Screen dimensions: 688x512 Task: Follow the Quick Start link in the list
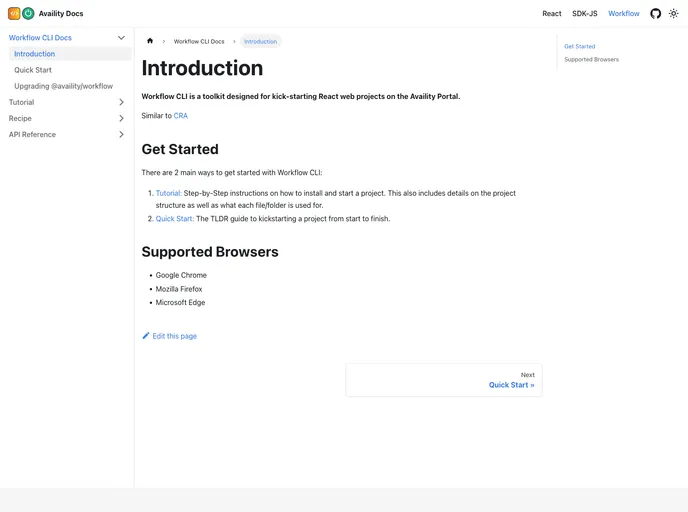[x=175, y=218]
